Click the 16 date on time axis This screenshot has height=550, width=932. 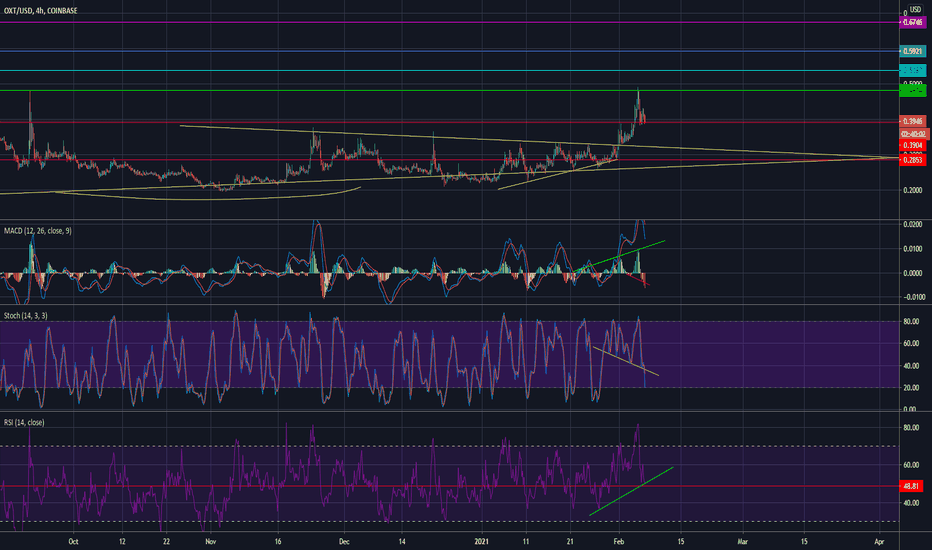[x=278, y=542]
